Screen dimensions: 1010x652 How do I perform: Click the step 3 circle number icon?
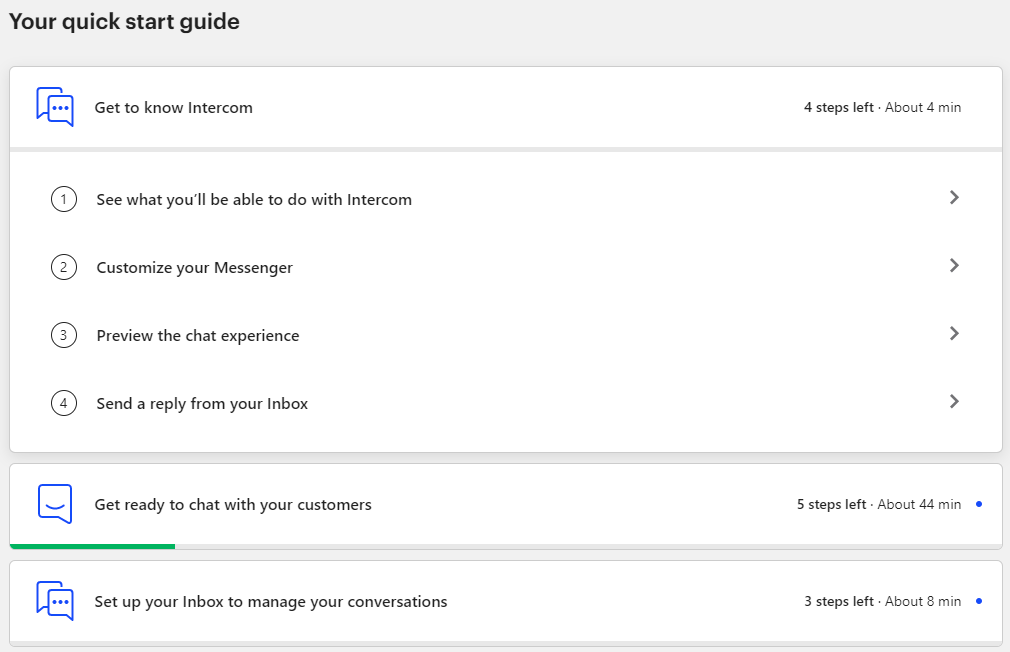[64, 335]
